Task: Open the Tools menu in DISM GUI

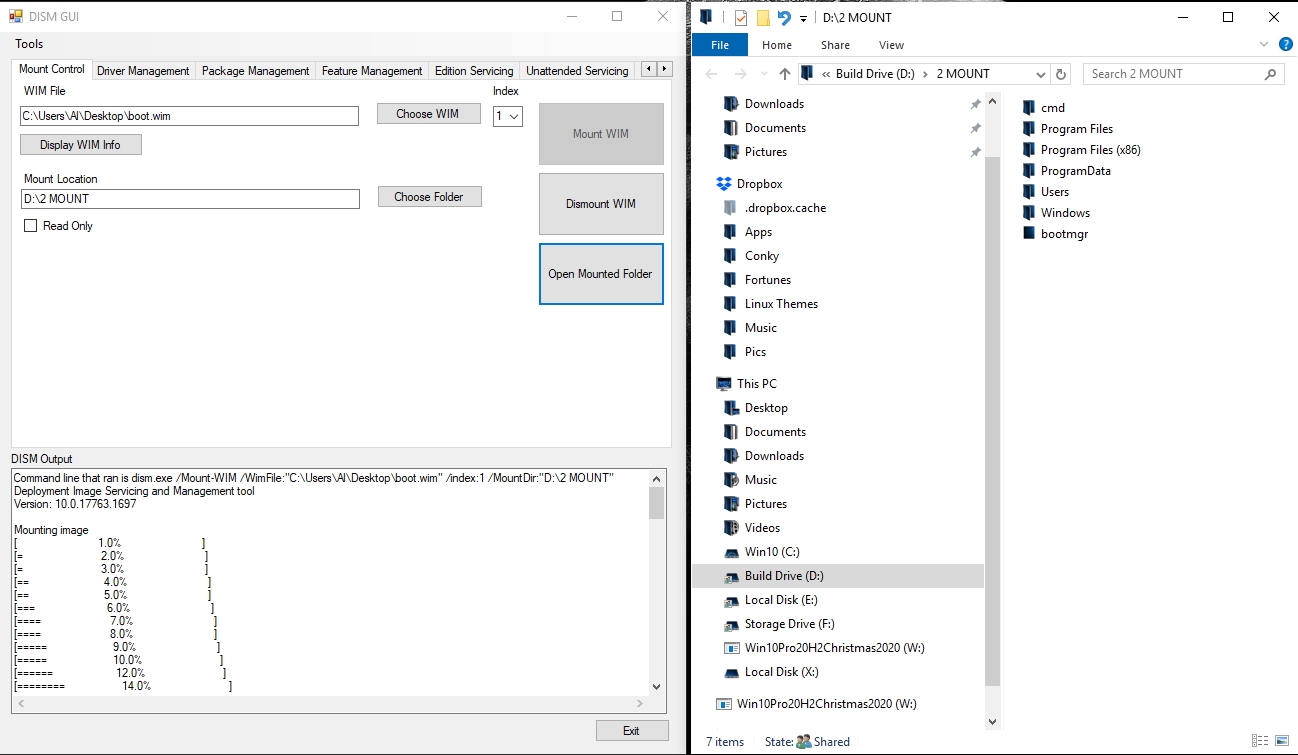Action: tap(29, 44)
